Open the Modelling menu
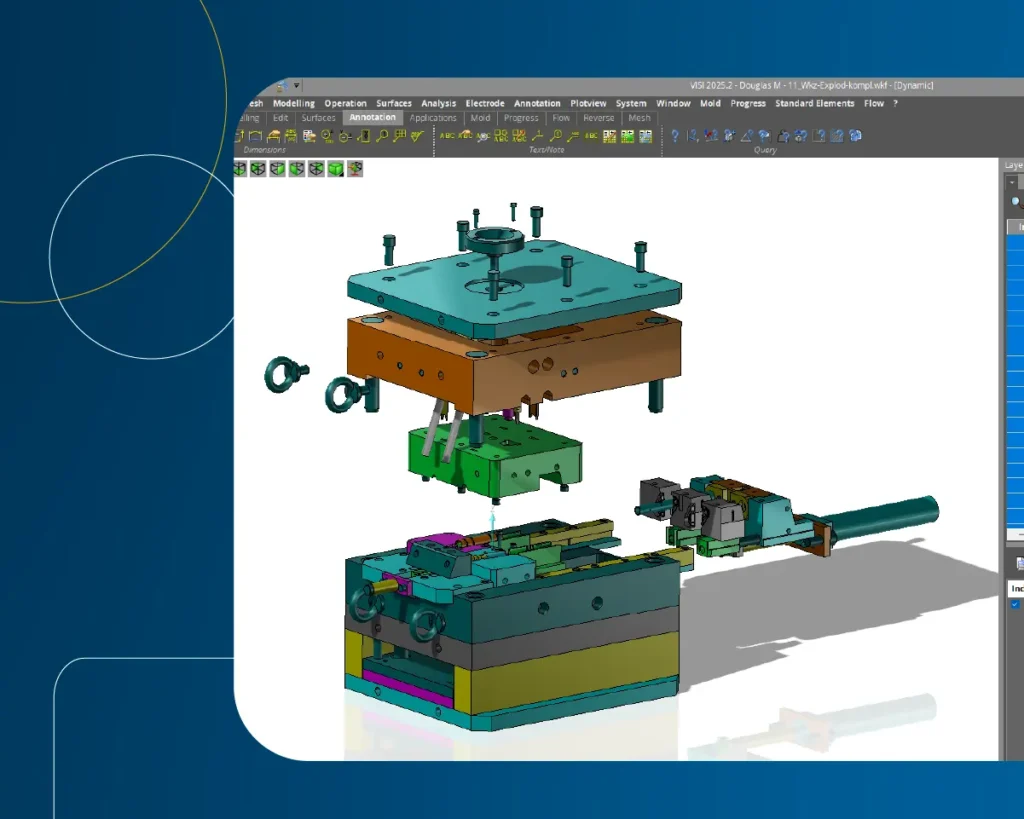The image size is (1024, 819). 294,103
